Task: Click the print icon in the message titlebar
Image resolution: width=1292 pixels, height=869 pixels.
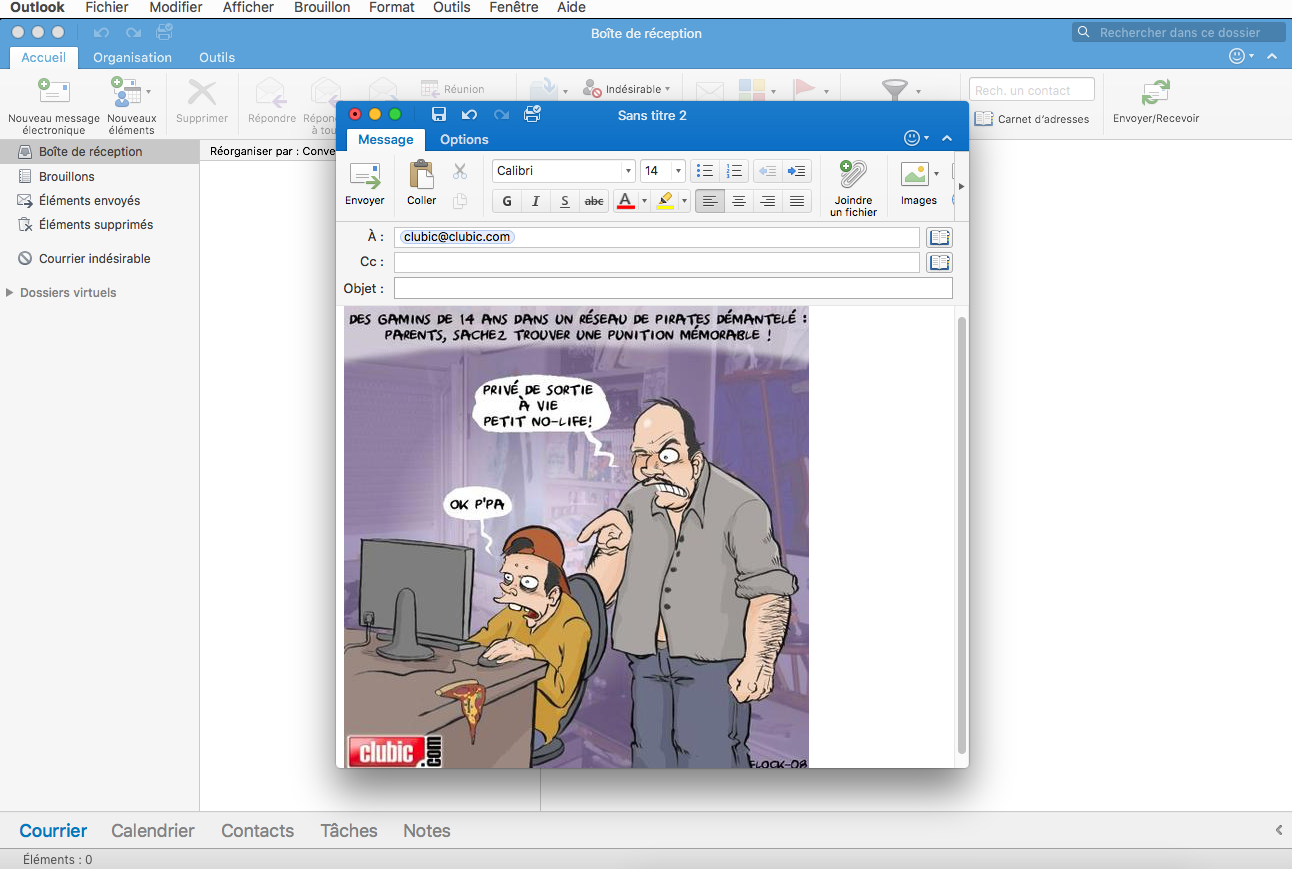Action: point(532,114)
